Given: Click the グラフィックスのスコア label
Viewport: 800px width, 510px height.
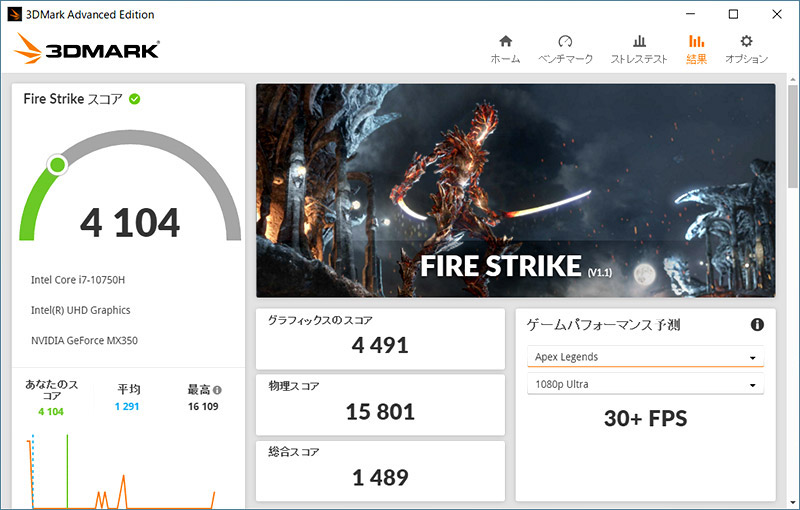Looking at the screenshot, I should tap(320, 320).
